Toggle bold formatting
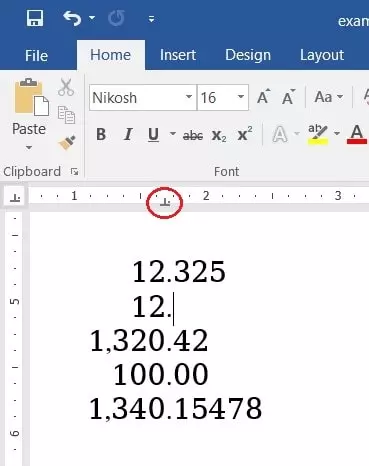 [x=101, y=135]
